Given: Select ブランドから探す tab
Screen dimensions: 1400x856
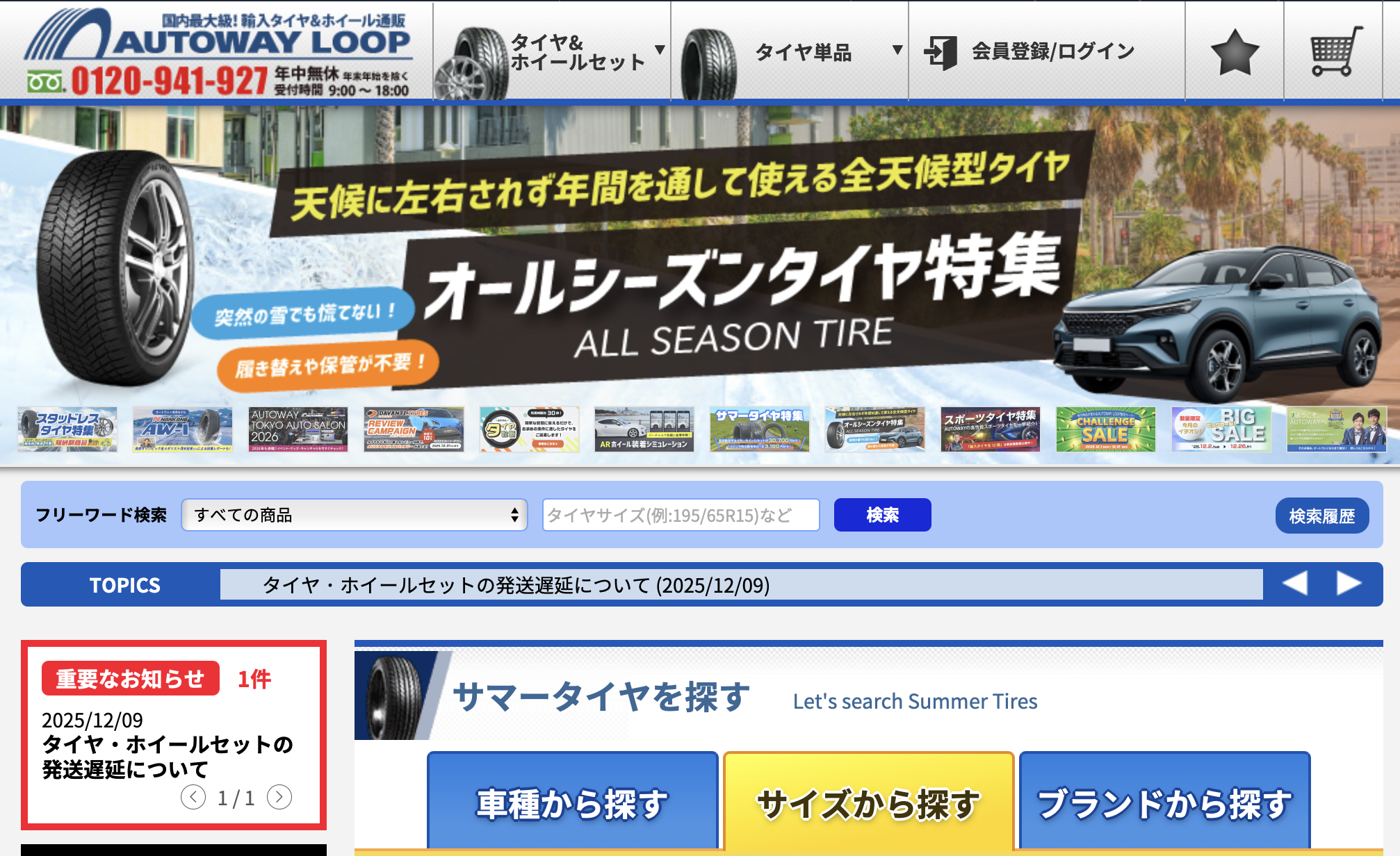Looking at the screenshot, I should [1164, 802].
